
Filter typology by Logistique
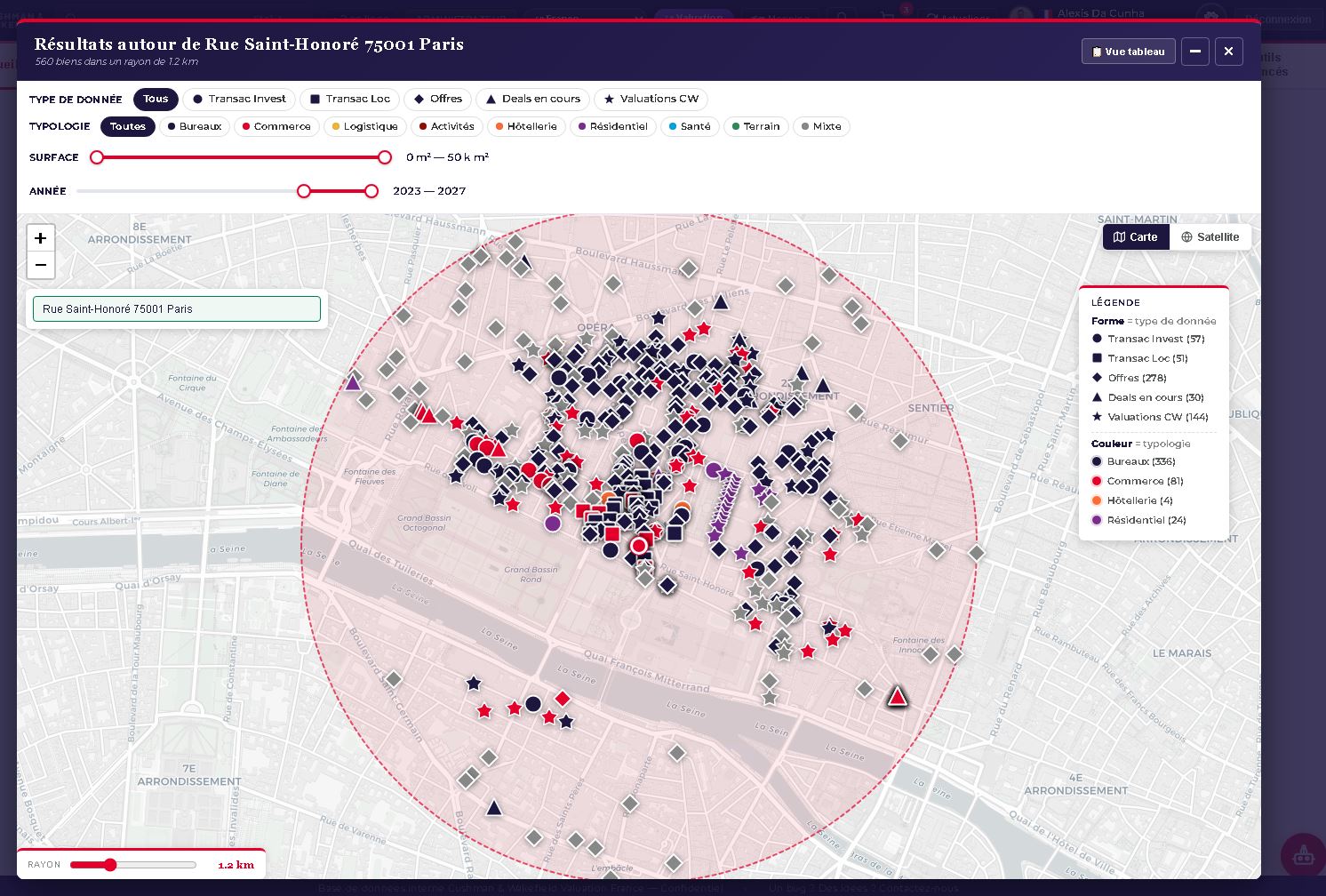point(365,126)
